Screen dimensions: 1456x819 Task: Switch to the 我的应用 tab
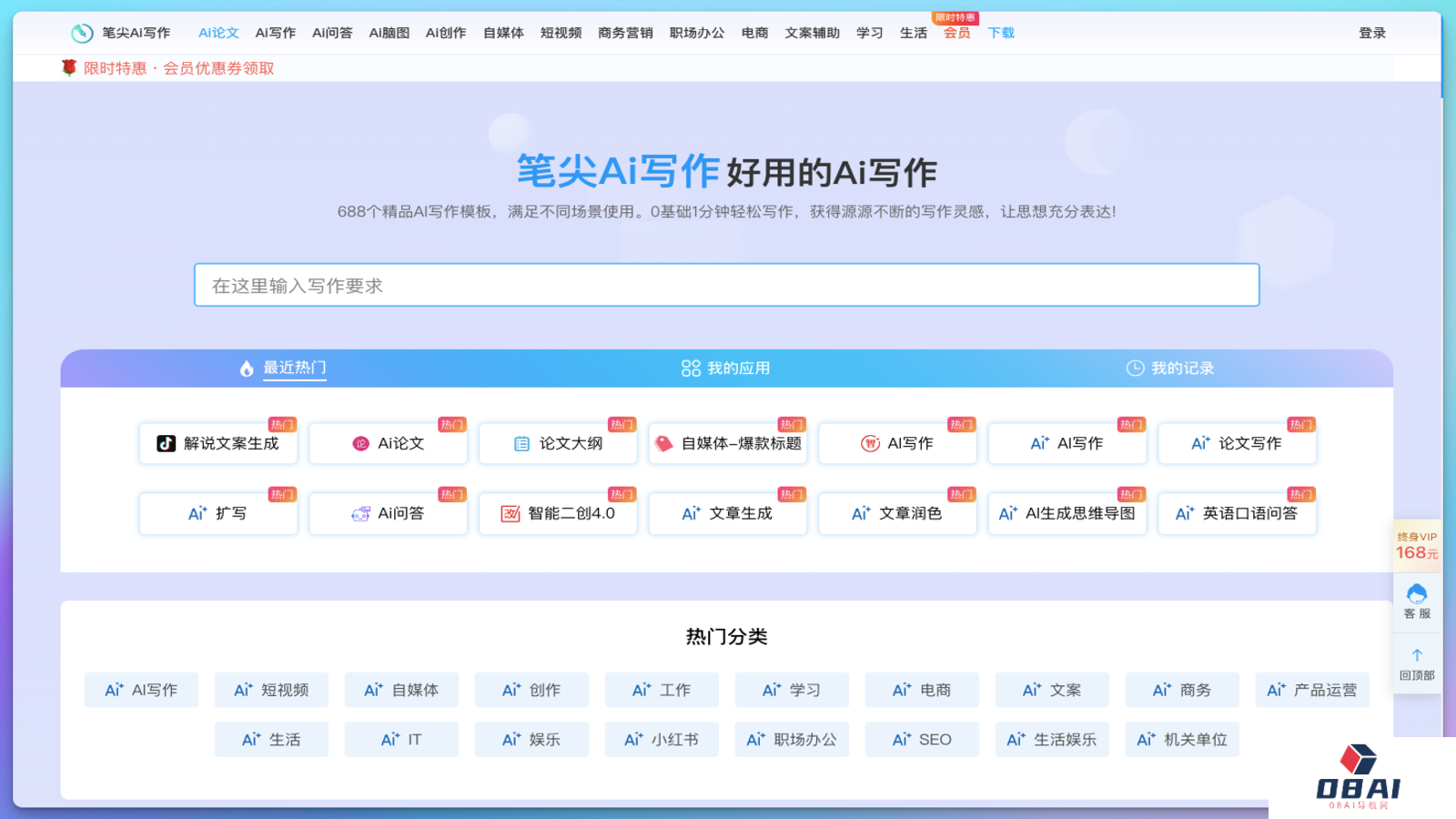726,369
